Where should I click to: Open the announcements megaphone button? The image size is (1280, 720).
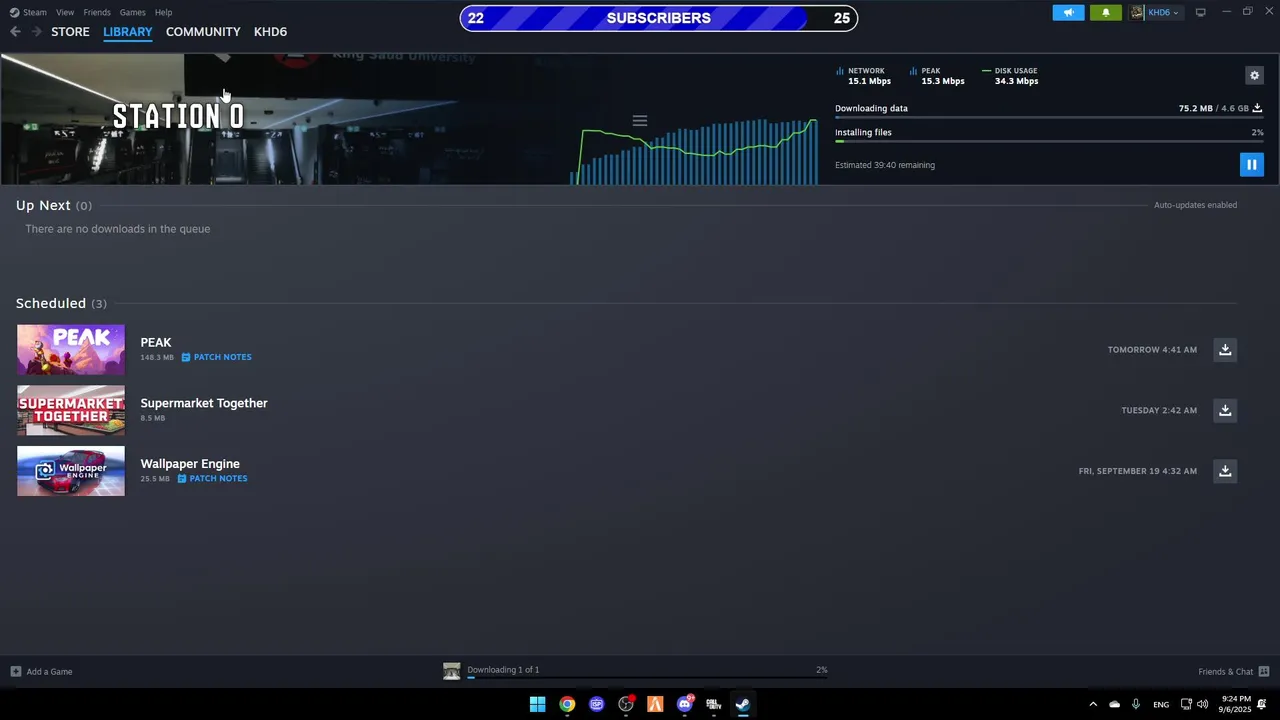1068,12
